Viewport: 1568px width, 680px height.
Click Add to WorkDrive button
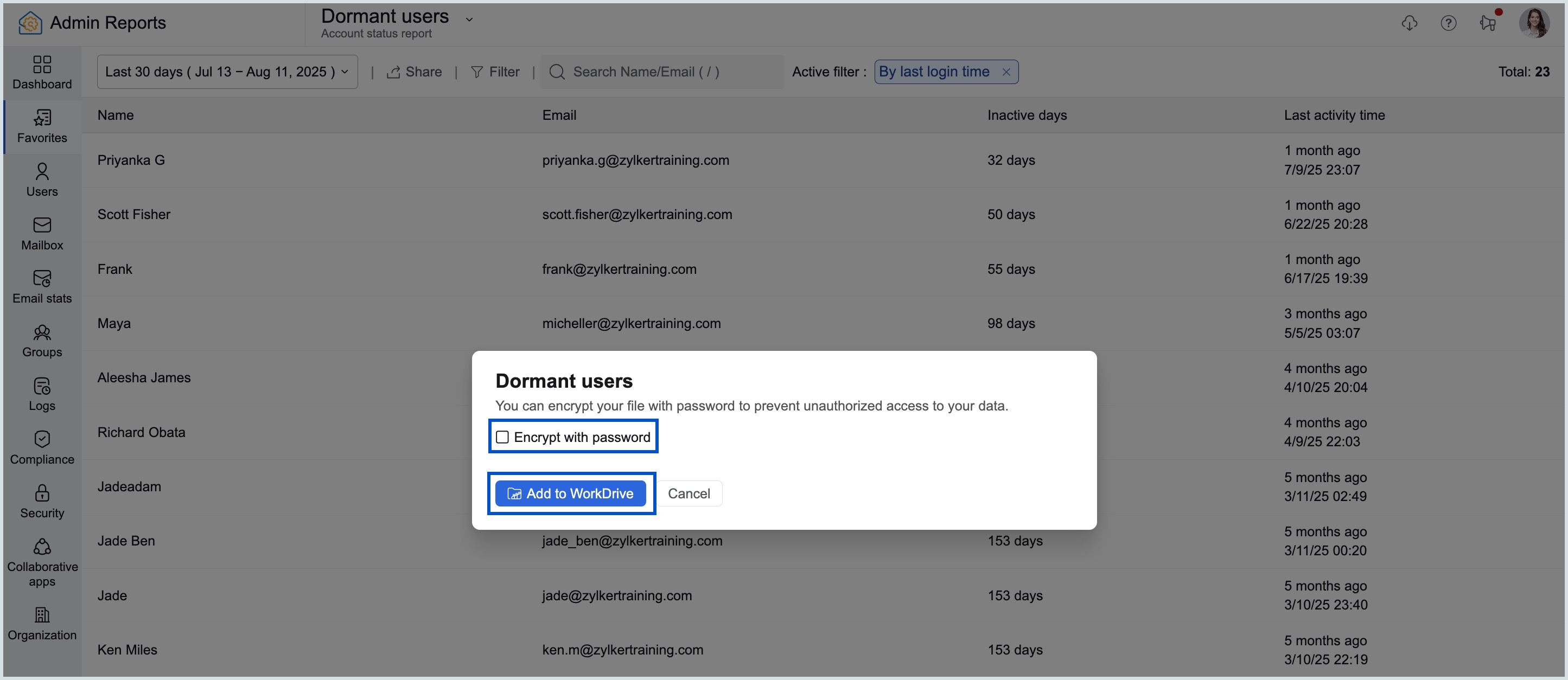coord(570,493)
